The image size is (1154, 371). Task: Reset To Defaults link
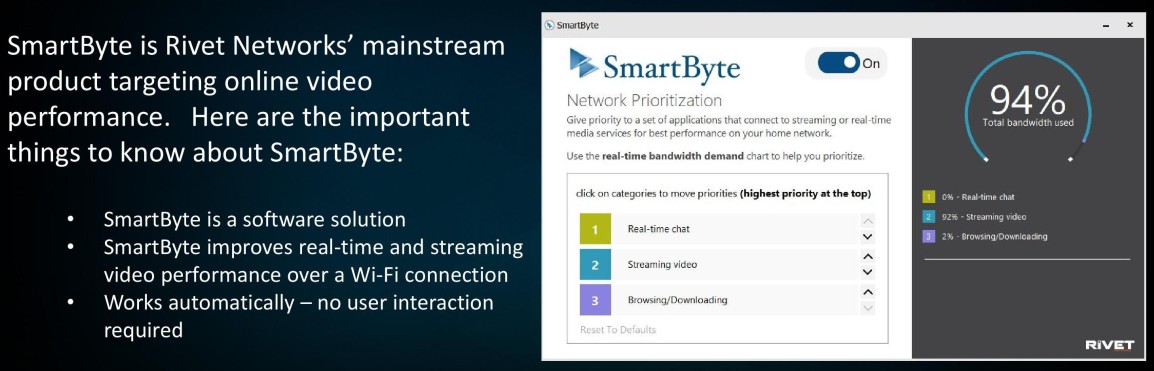[x=617, y=330]
